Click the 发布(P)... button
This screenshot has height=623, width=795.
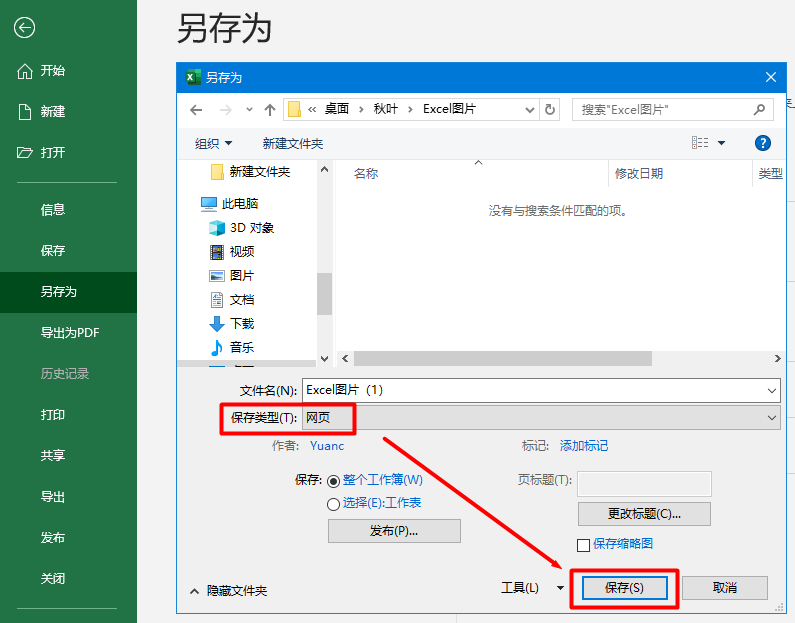pos(394,531)
